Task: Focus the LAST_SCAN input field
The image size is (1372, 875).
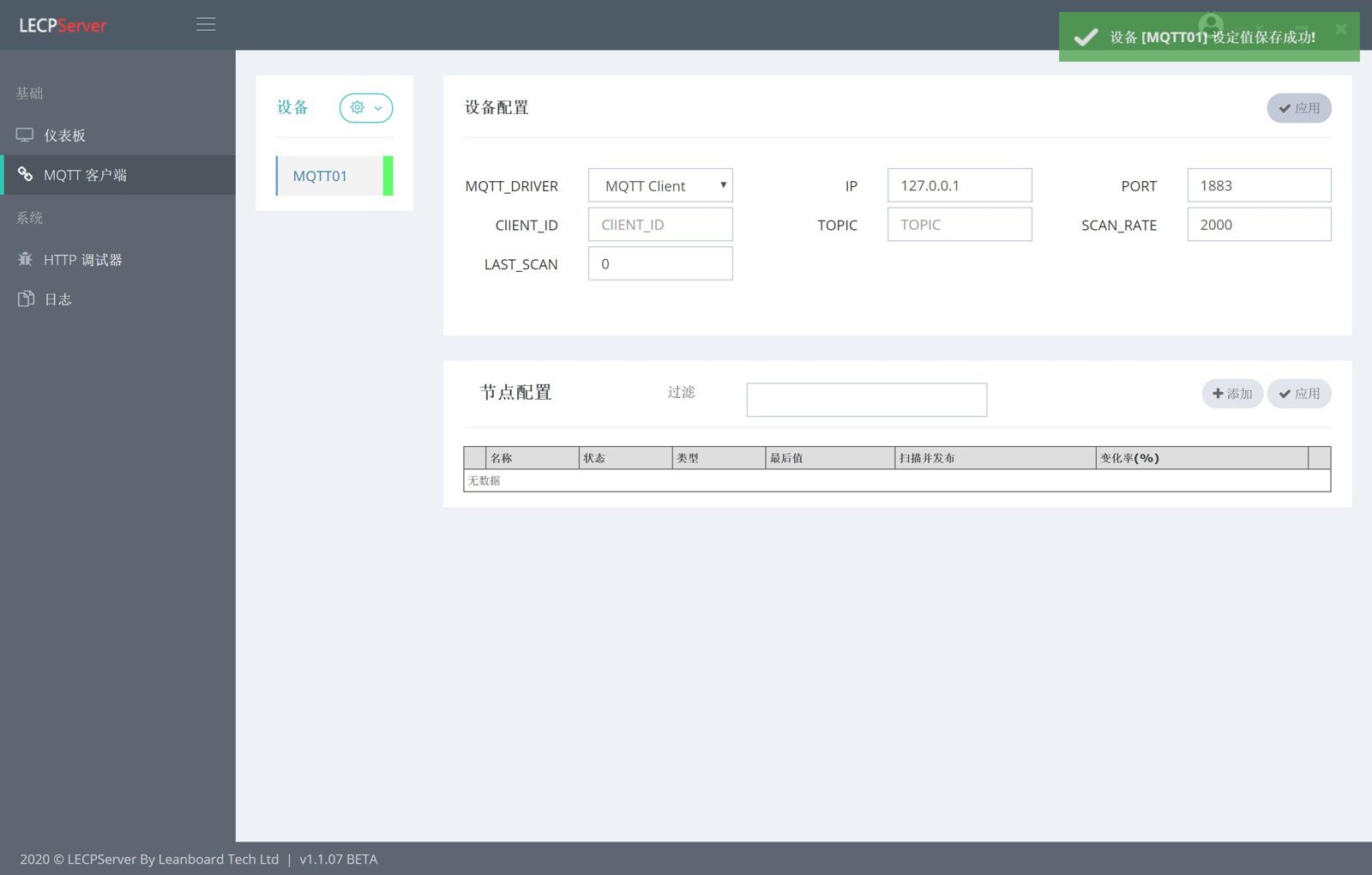Action: (x=660, y=264)
